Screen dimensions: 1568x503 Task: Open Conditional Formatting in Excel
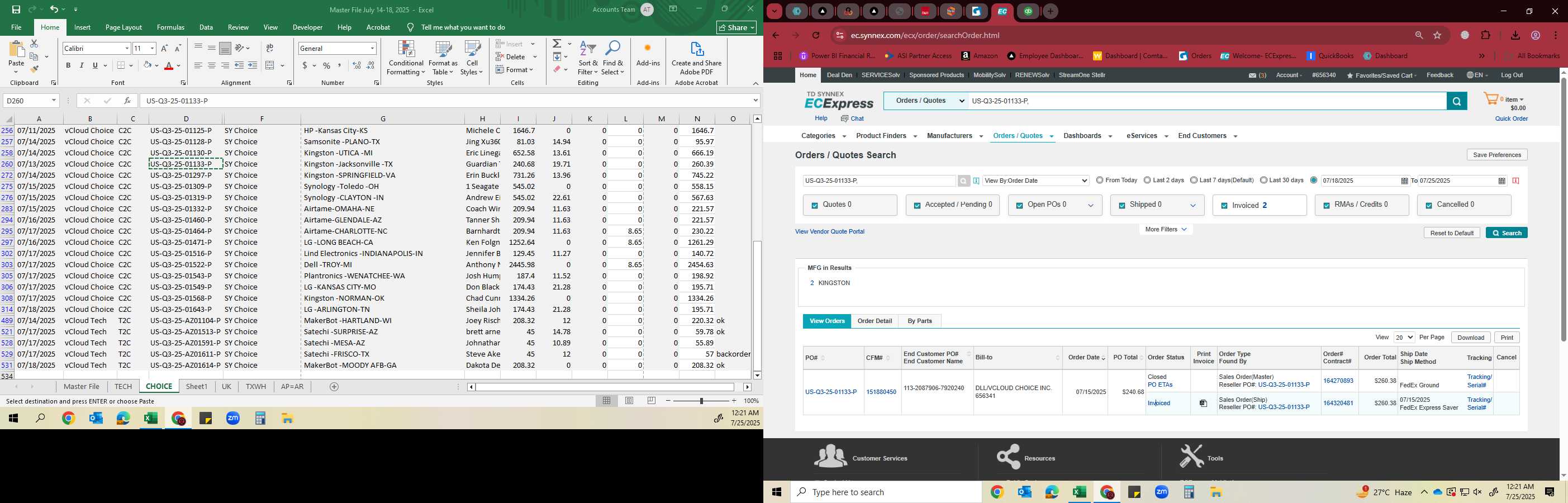[406, 59]
